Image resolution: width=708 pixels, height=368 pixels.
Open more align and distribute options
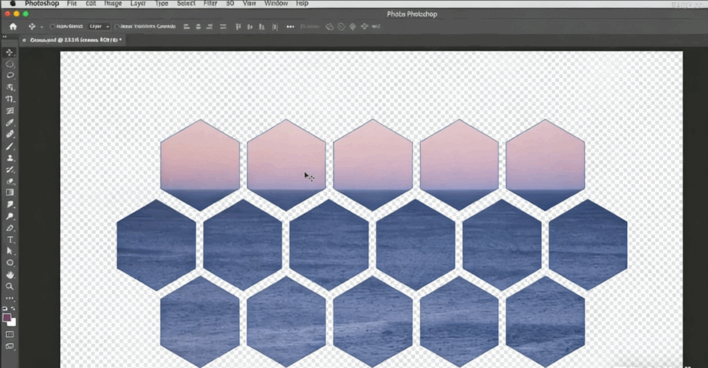pyautogui.click(x=290, y=27)
